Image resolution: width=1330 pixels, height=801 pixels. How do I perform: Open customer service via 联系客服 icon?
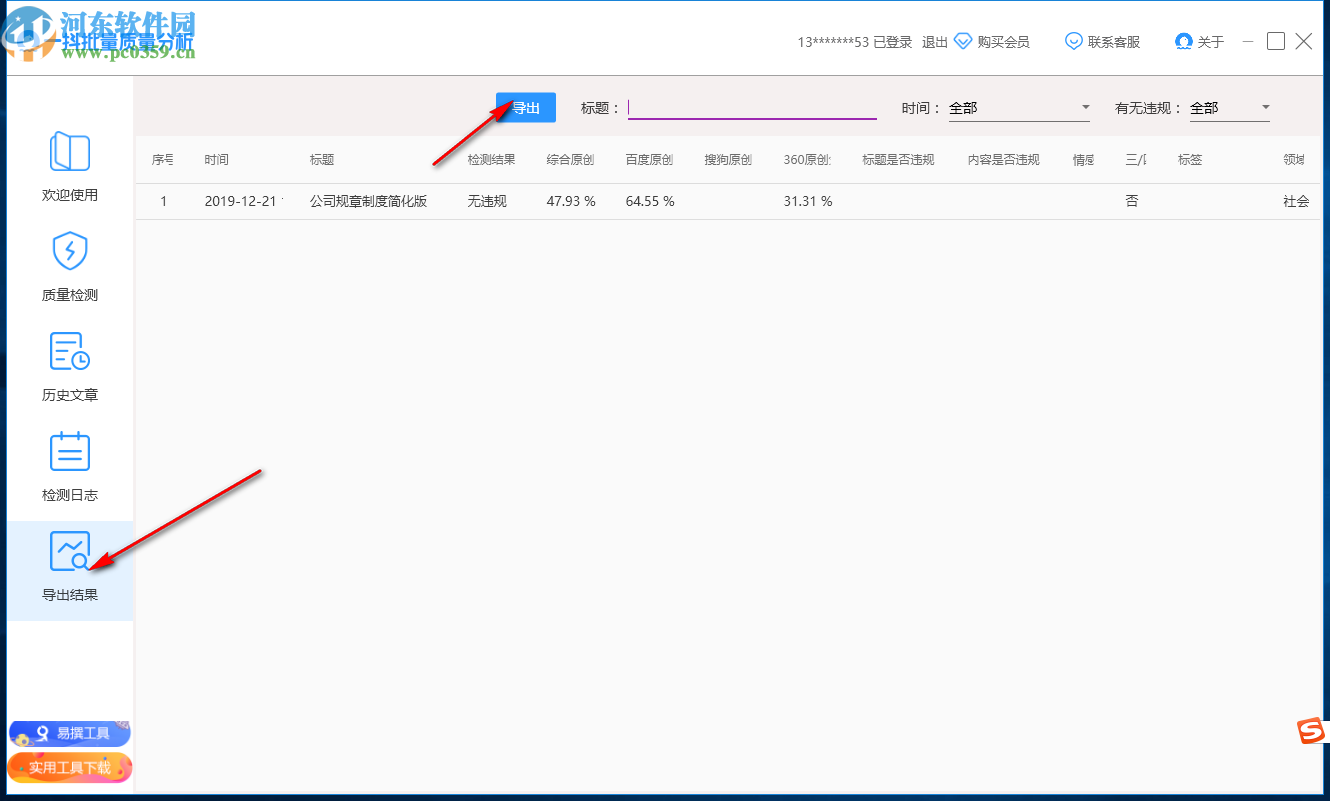click(1073, 41)
